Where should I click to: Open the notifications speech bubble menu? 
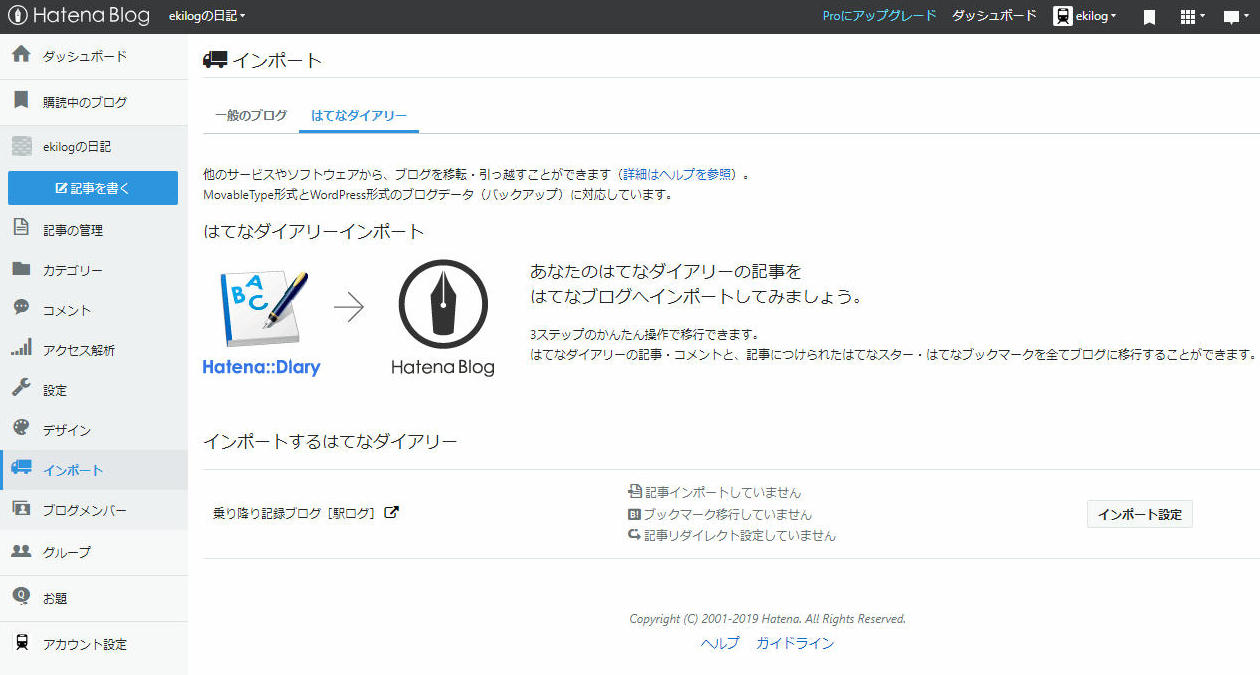pos(1236,17)
